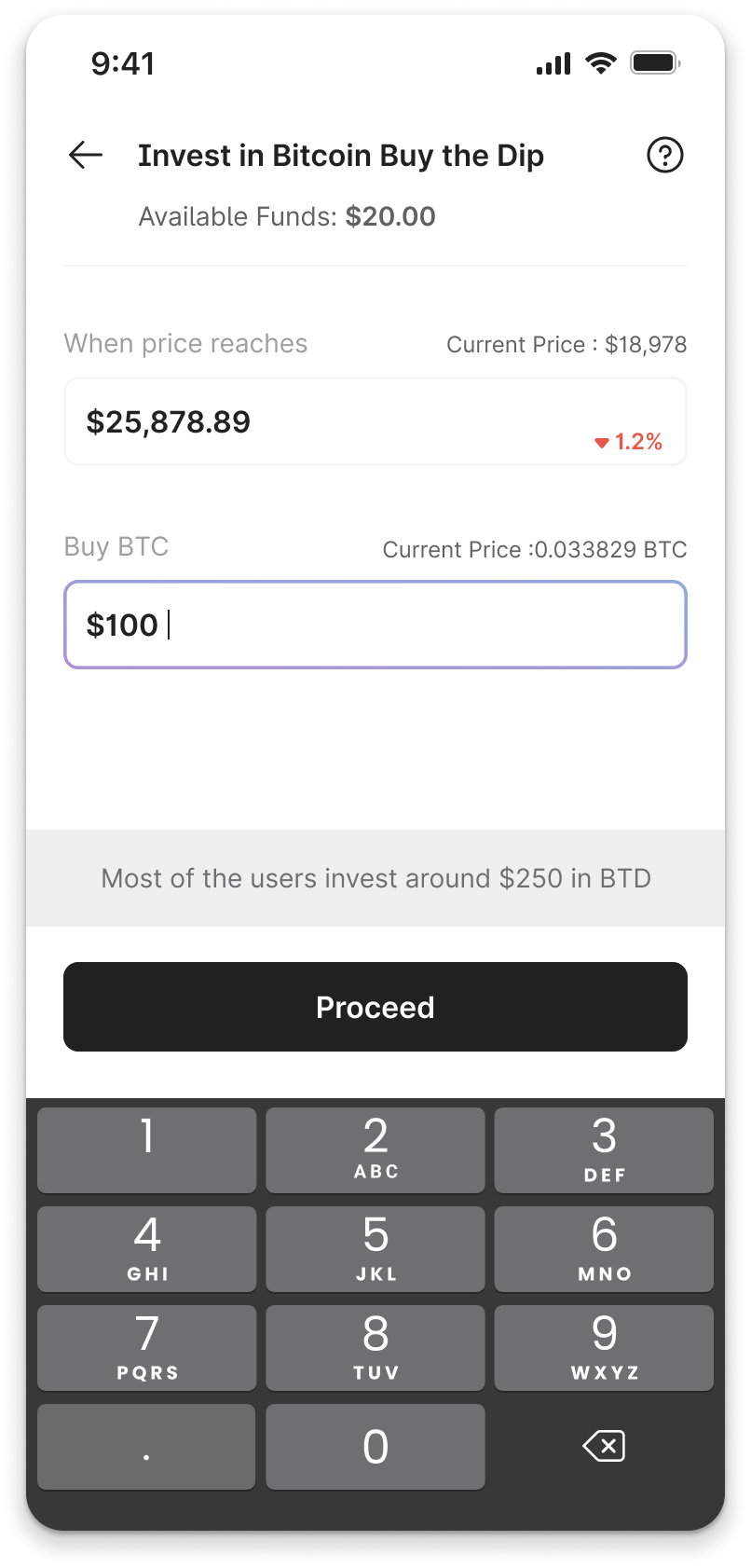Tap the cellular signal bars icon

553,63
